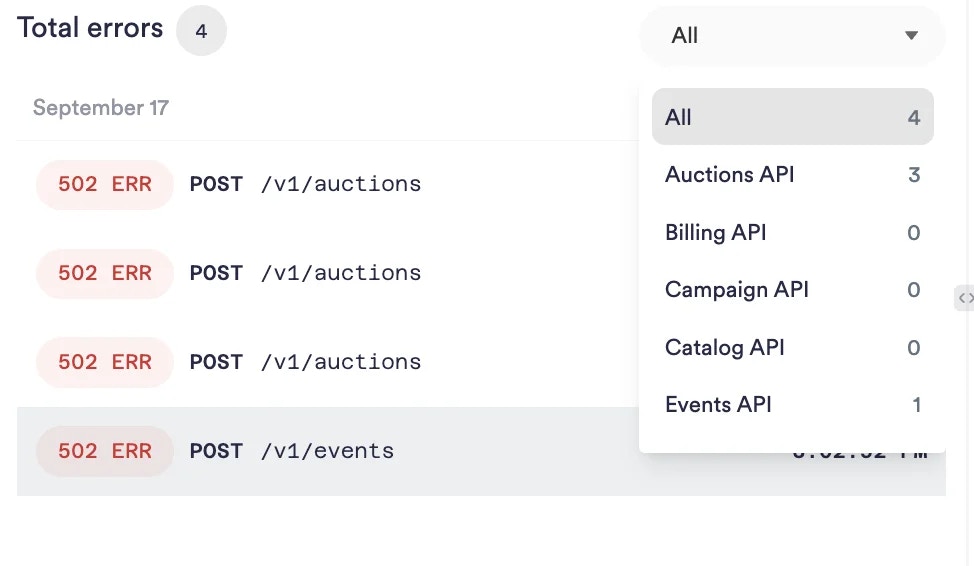Click the 502 ERR badge on the first auctions row

105,184
